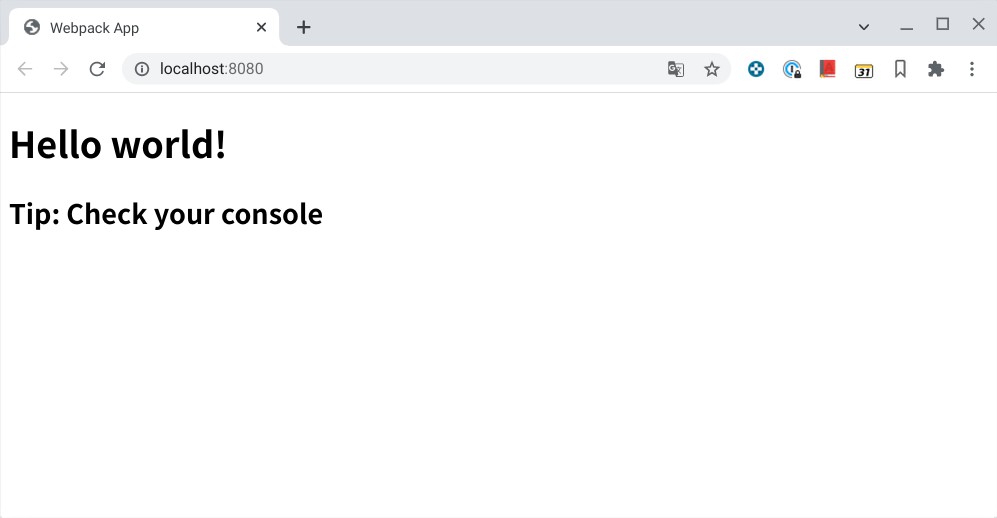Click the bookmark ribbon extension icon
This screenshot has height=518, width=997.
(900, 69)
